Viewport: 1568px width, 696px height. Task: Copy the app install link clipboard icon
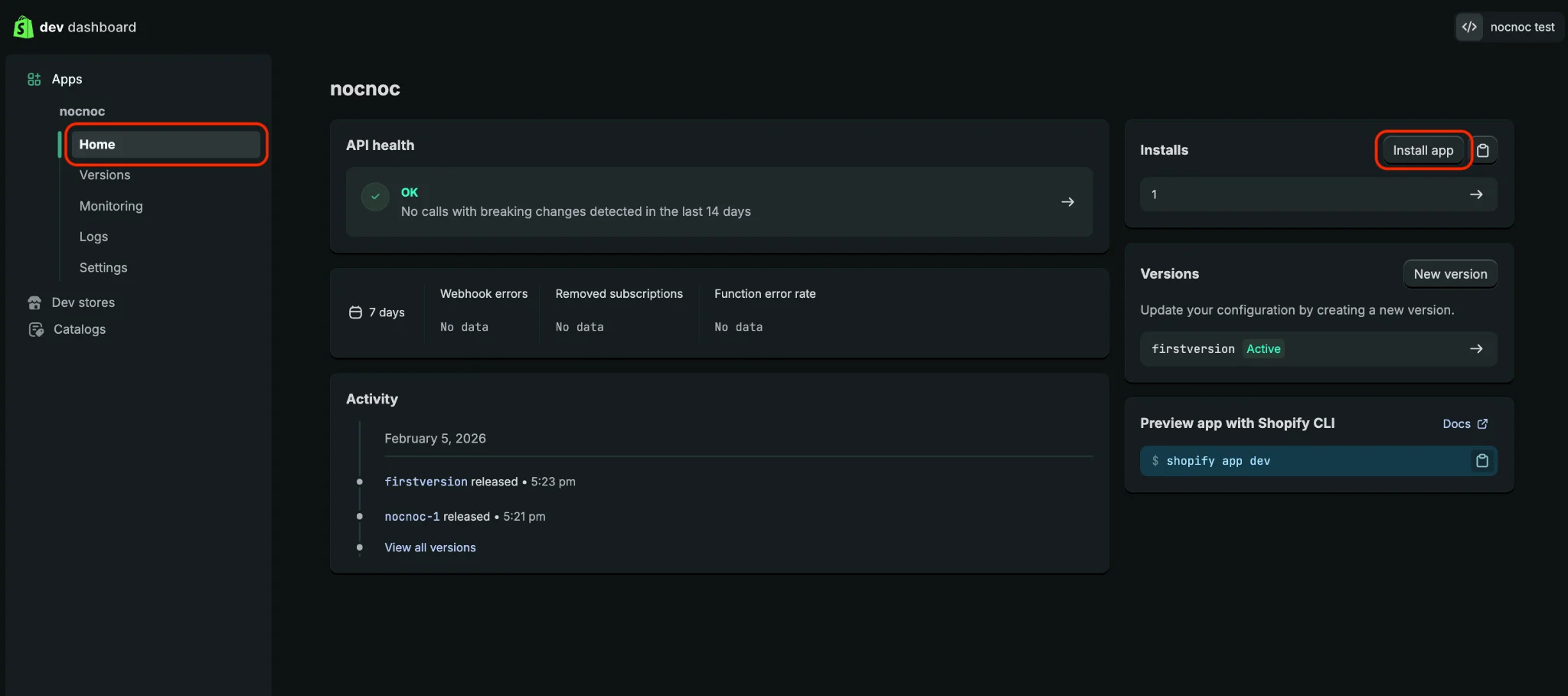pyautogui.click(x=1483, y=151)
